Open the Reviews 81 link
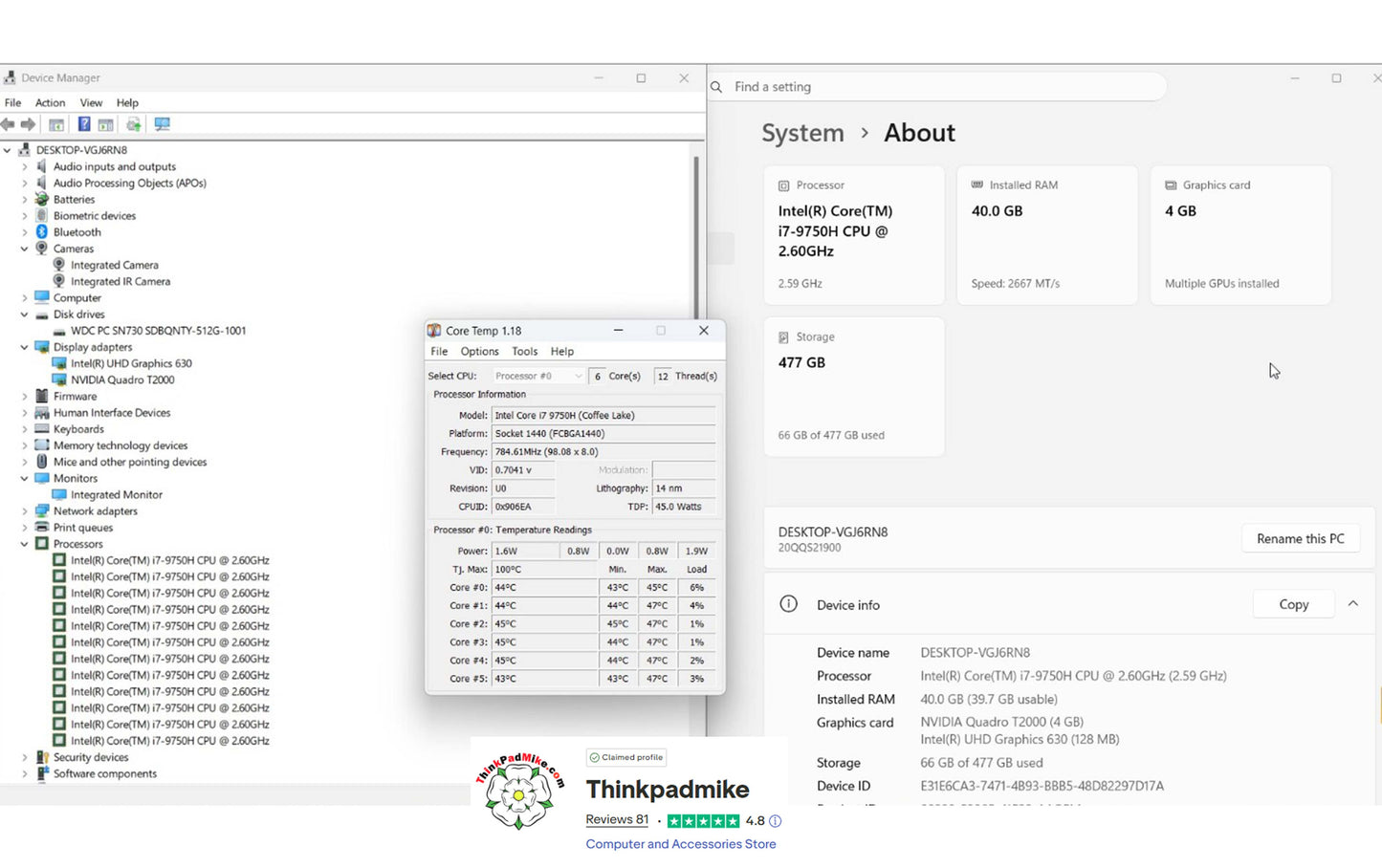 click(x=617, y=819)
